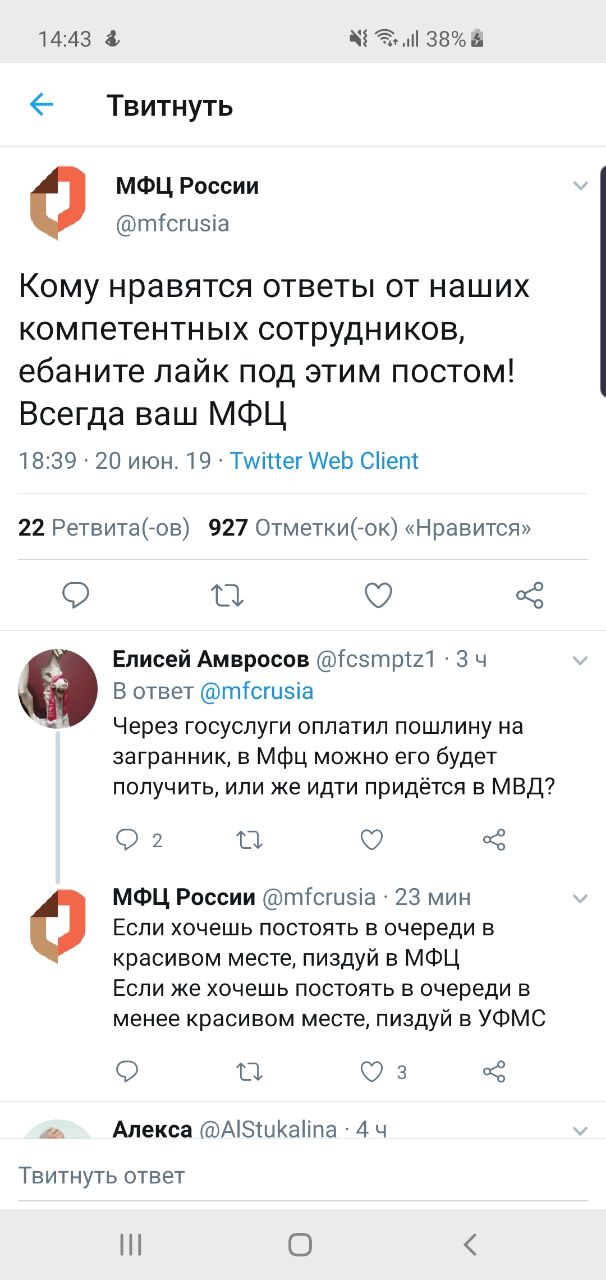Share the main МФЦ России tweet
The image size is (606, 1280).
pos(529,596)
